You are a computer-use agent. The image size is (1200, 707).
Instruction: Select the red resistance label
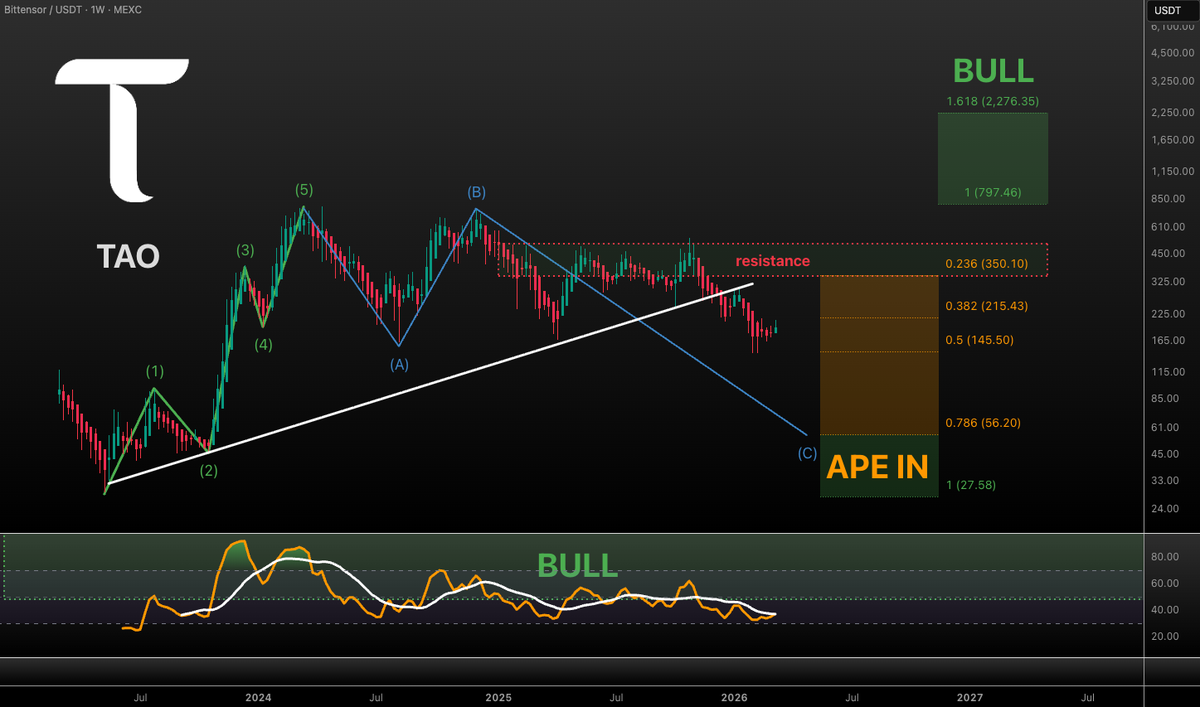pos(773,261)
